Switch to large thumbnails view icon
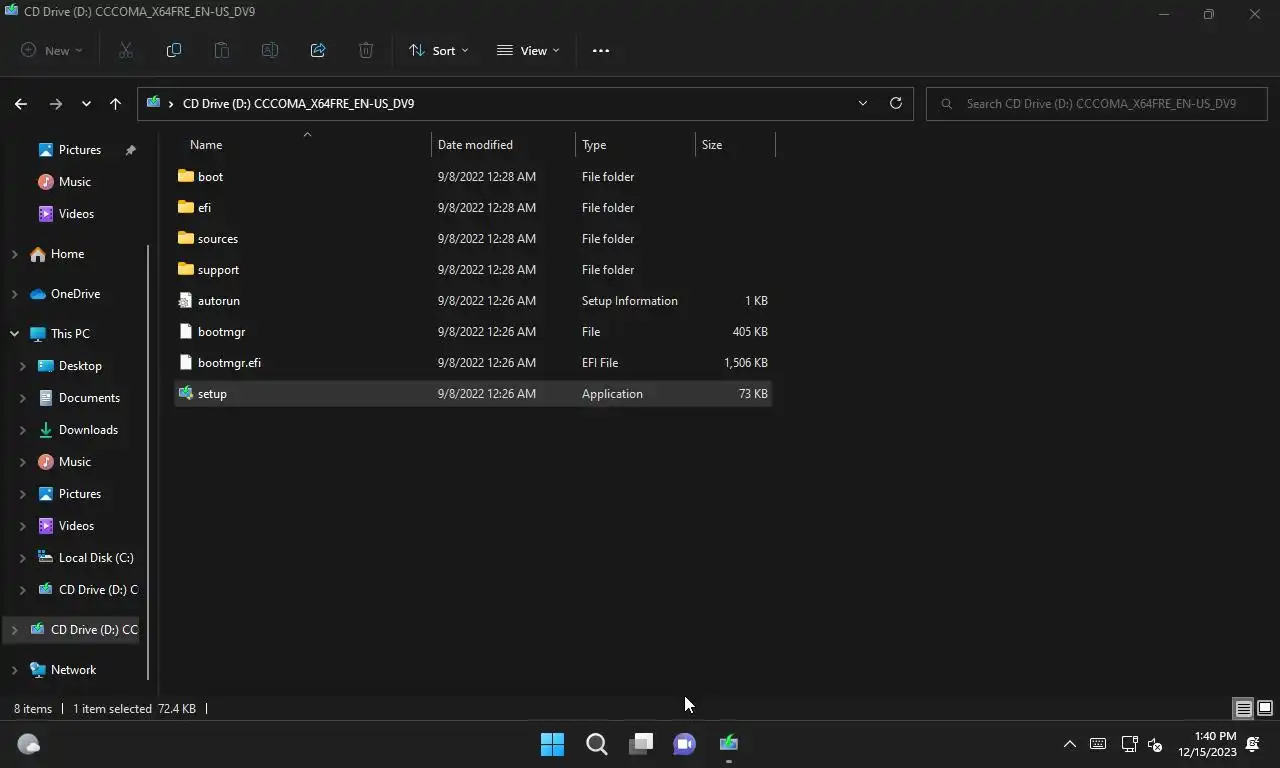 pyautogui.click(x=1265, y=708)
